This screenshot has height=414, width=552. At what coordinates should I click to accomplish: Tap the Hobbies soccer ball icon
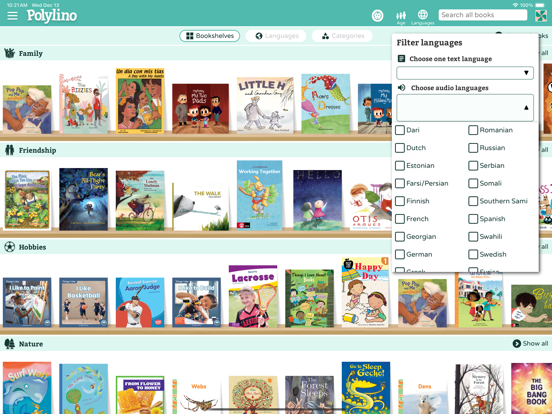10,247
